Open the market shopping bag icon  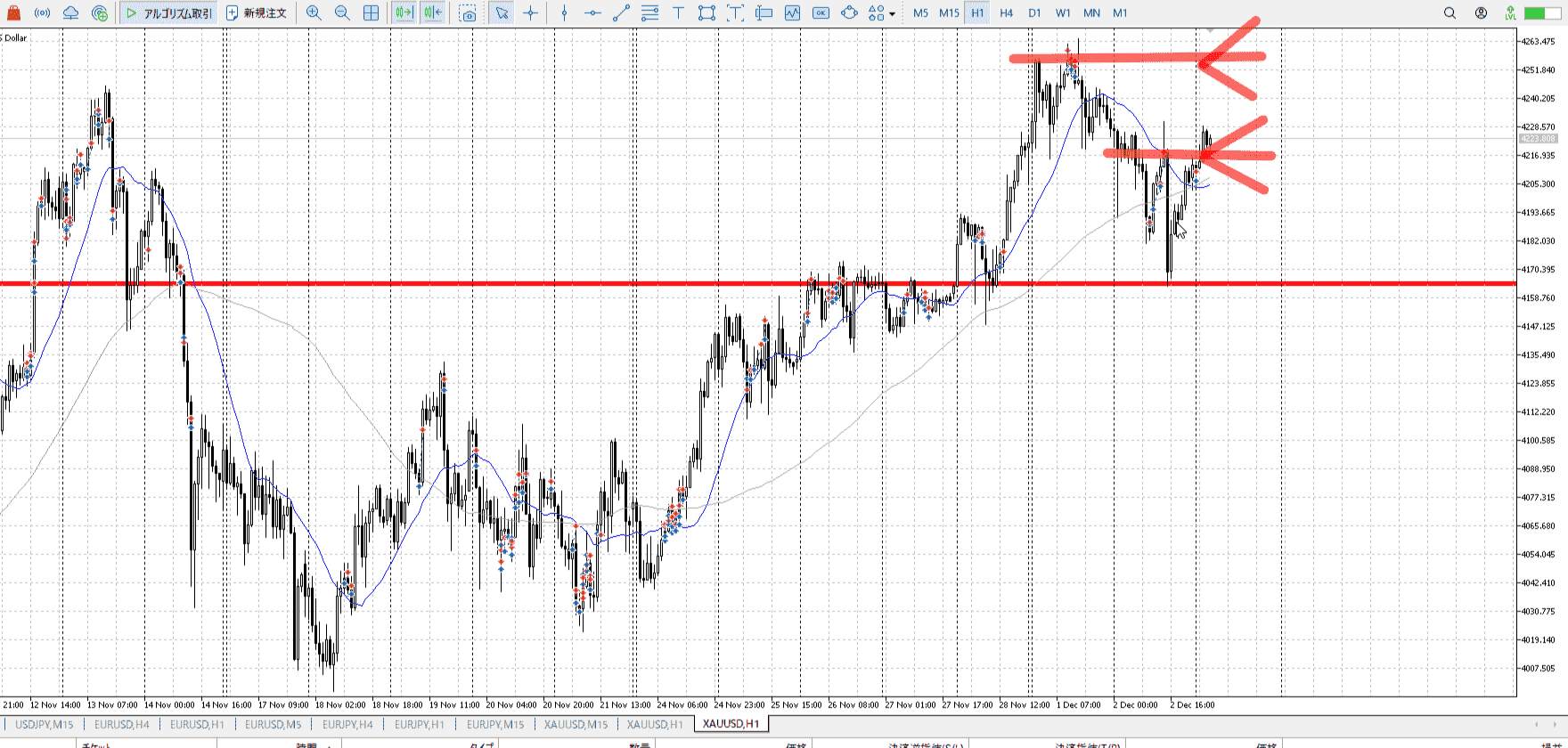click(x=13, y=13)
